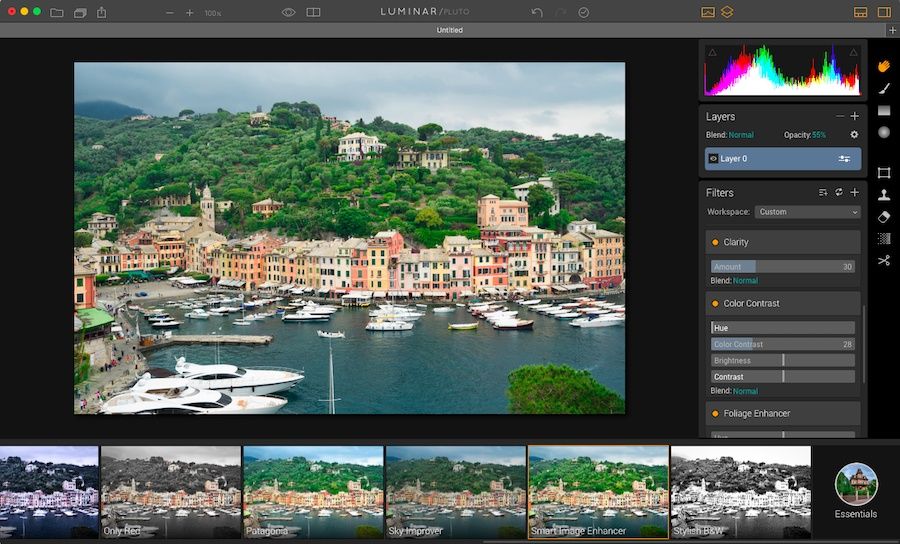
Task: Adjust the Clarity Amount slider
Action: click(x=783, y=266)
